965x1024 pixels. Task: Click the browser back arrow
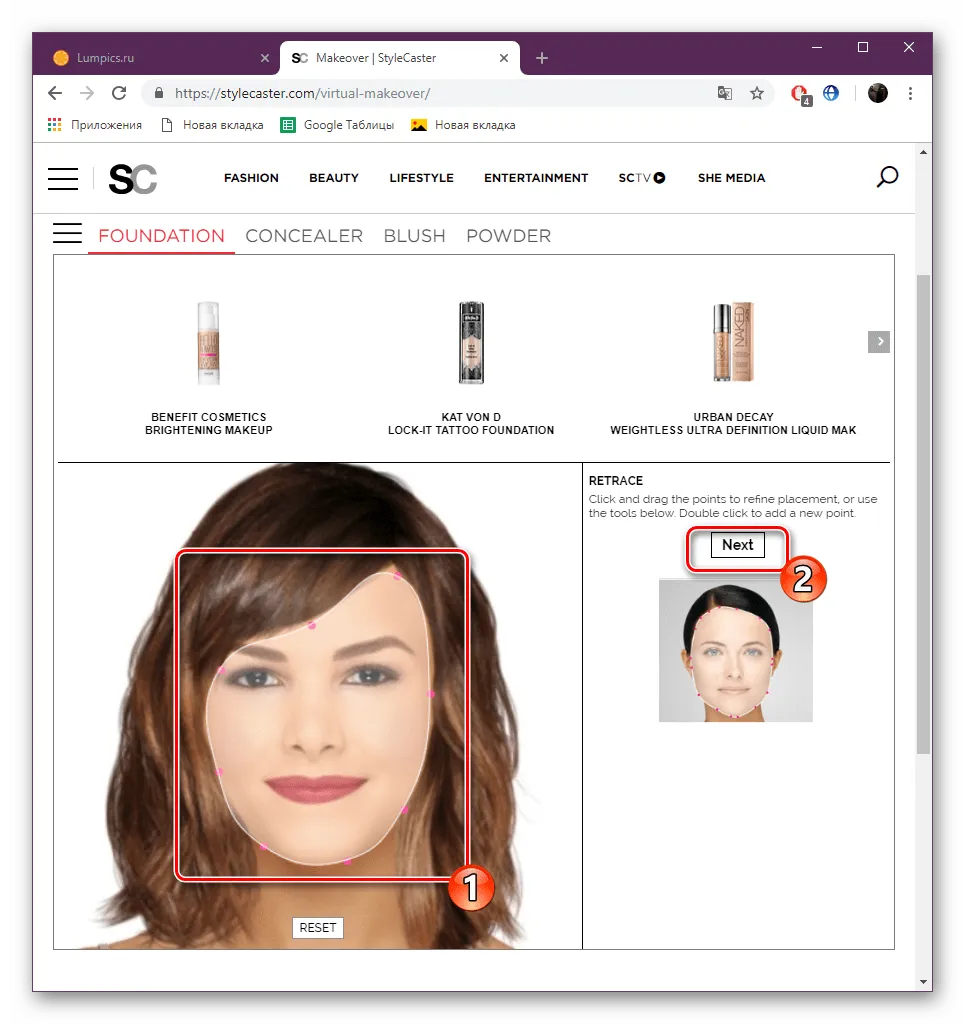55,93
